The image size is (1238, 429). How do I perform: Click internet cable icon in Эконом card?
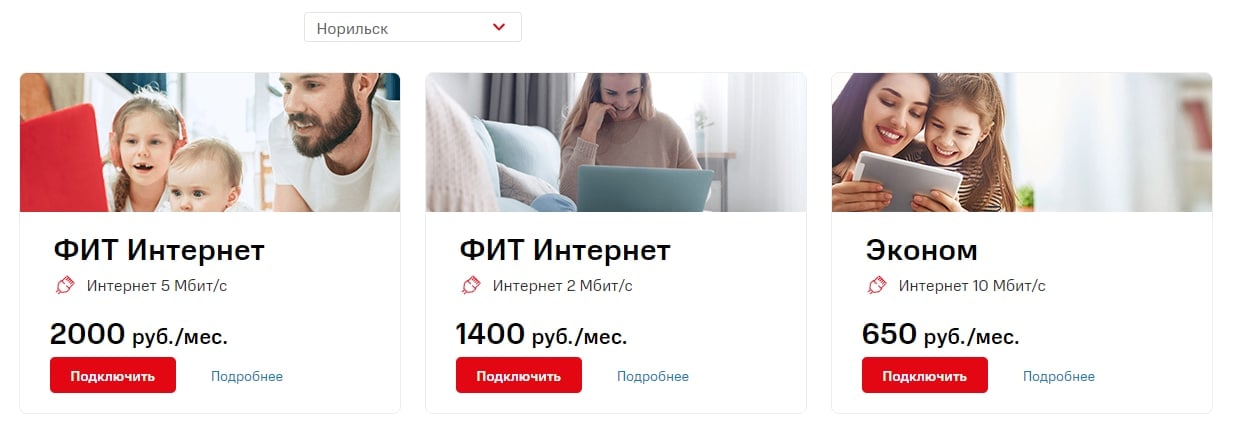tap(877, 285)
